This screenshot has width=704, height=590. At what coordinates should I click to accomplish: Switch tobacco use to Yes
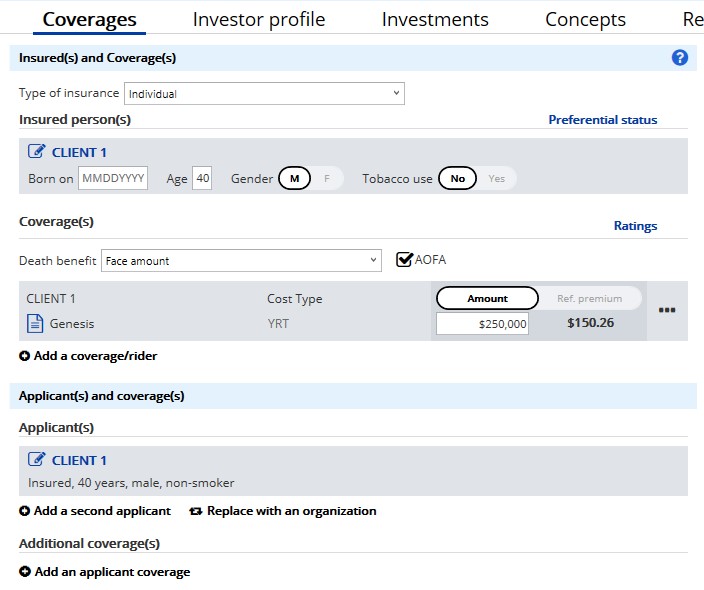496,179
